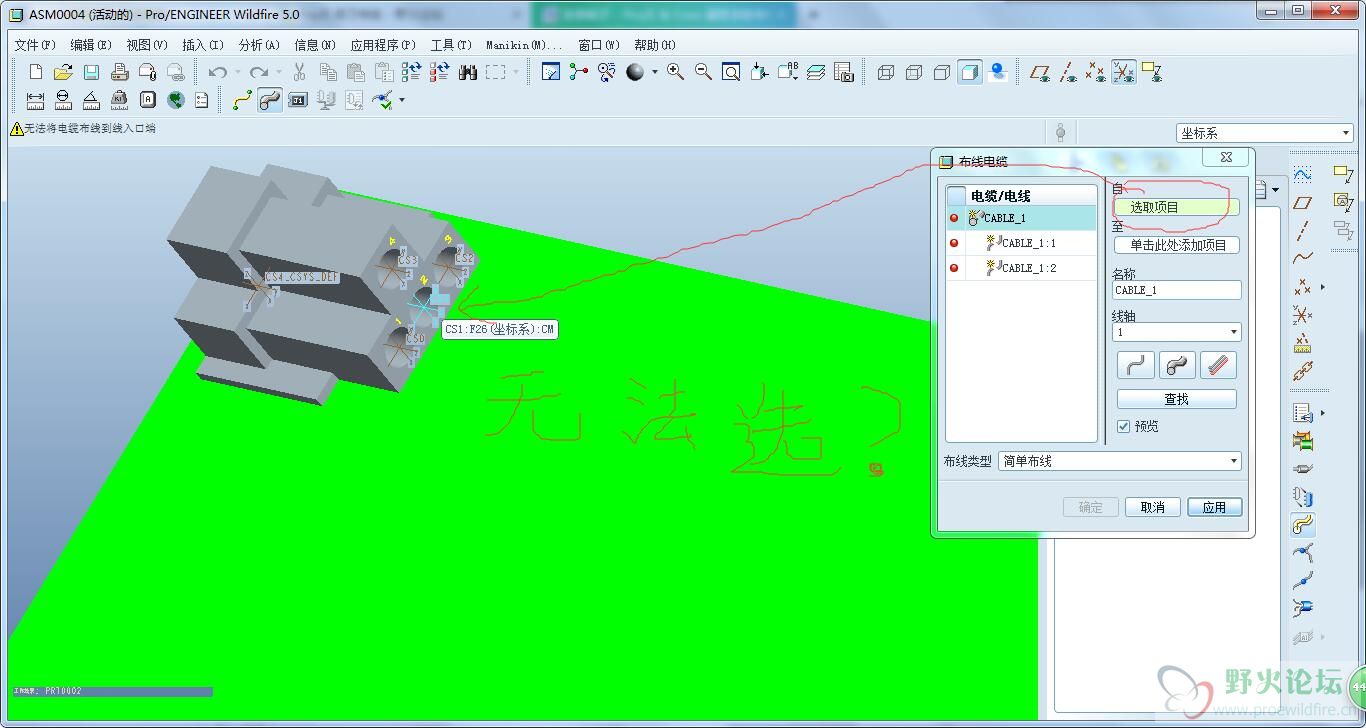Undo the last action
Image resolution: width=1366 pixels, height=728 pixels.
pyautogui.click(x=217, y=72)
